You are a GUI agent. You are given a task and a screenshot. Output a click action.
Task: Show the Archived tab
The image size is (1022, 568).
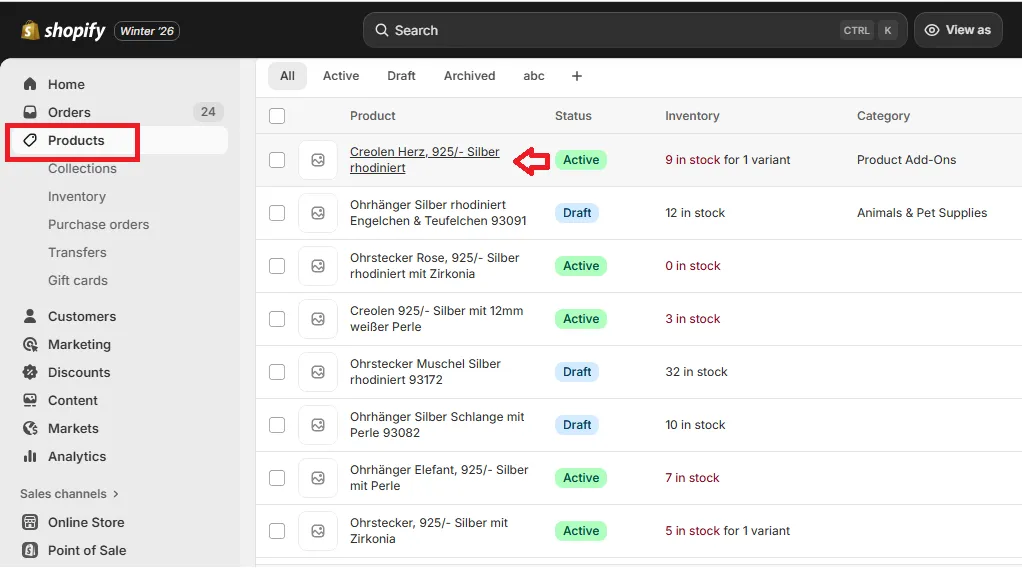tap(469, 76)
